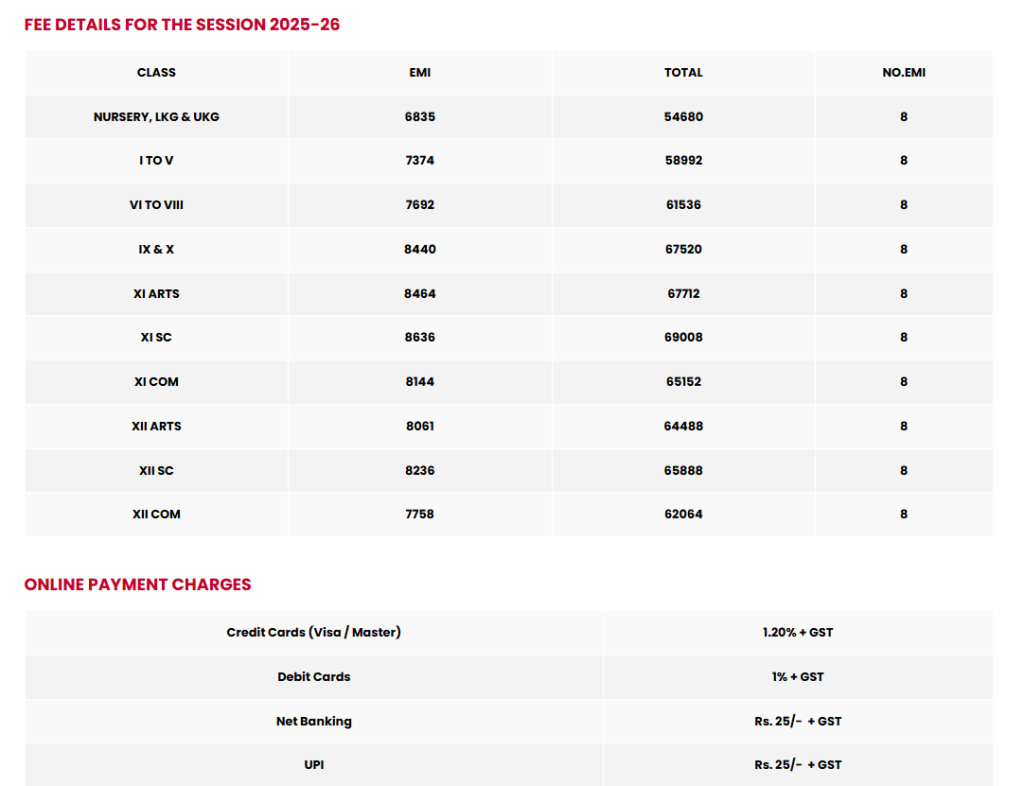Click the 69008 total for XI SC

683,338
